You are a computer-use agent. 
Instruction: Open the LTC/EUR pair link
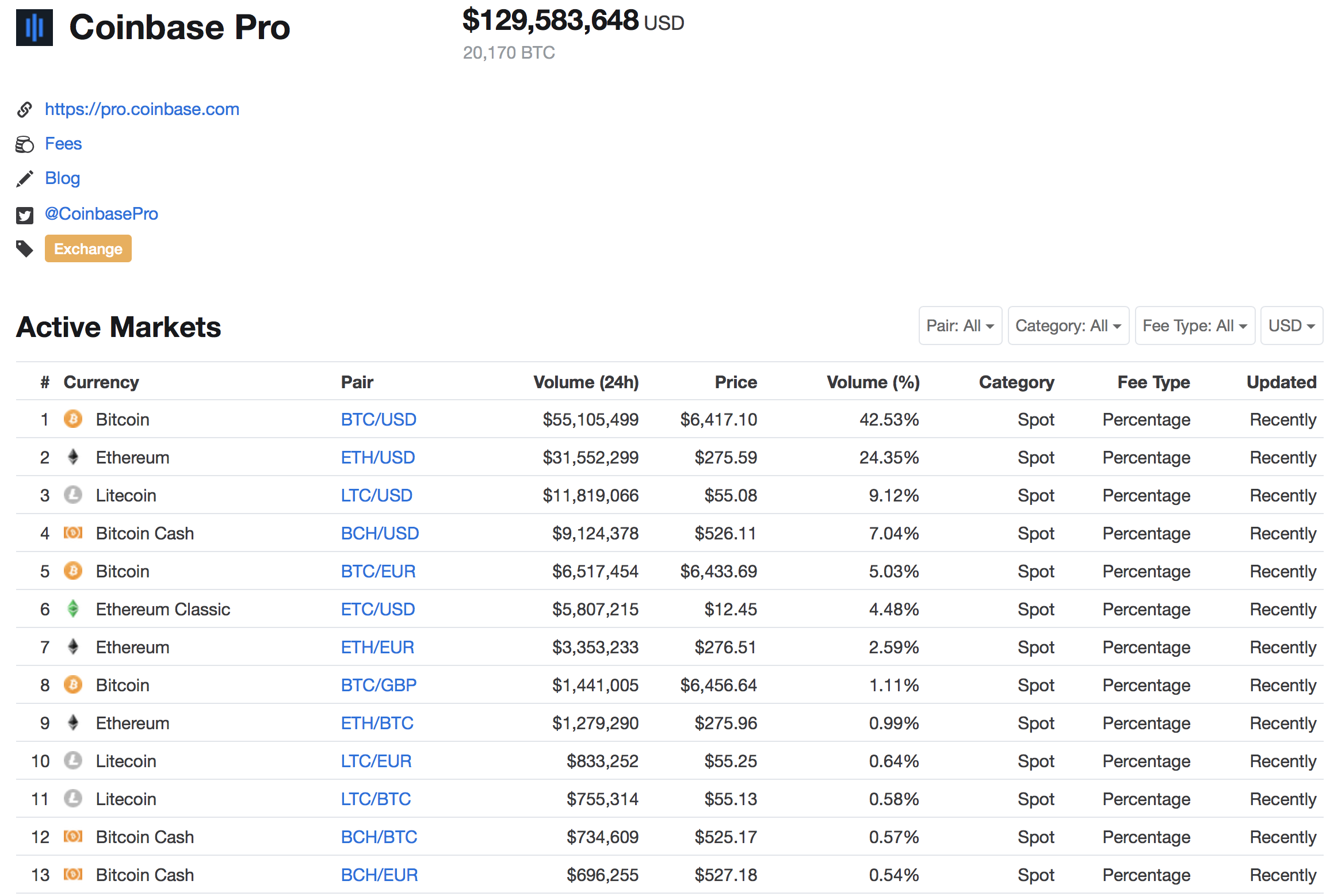coord(376,761)
